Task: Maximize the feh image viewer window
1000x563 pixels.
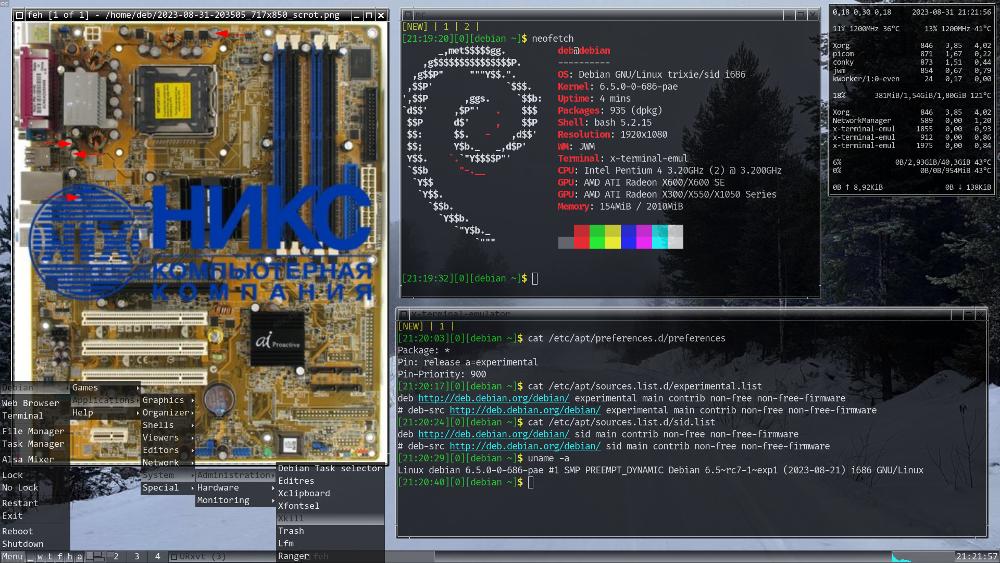Action: pyautogui.click(x=369, y=15)
